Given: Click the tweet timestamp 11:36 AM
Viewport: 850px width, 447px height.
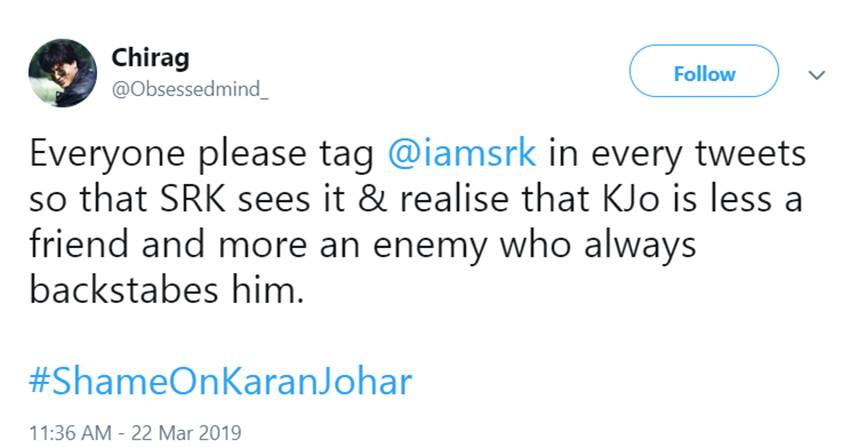Looking at the screenshot, I should click(64, 434).
